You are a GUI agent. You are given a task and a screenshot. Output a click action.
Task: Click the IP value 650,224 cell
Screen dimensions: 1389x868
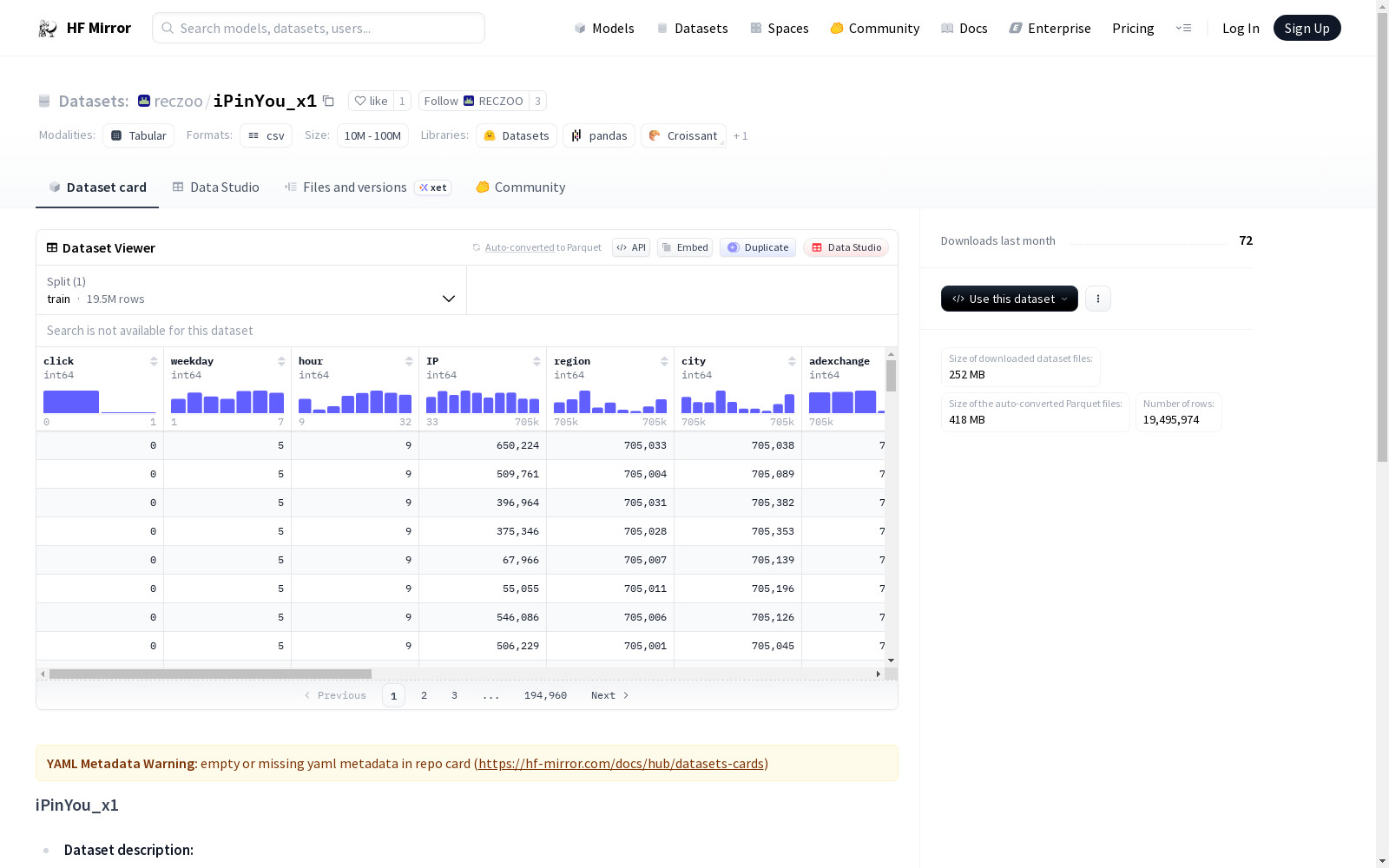483,445
